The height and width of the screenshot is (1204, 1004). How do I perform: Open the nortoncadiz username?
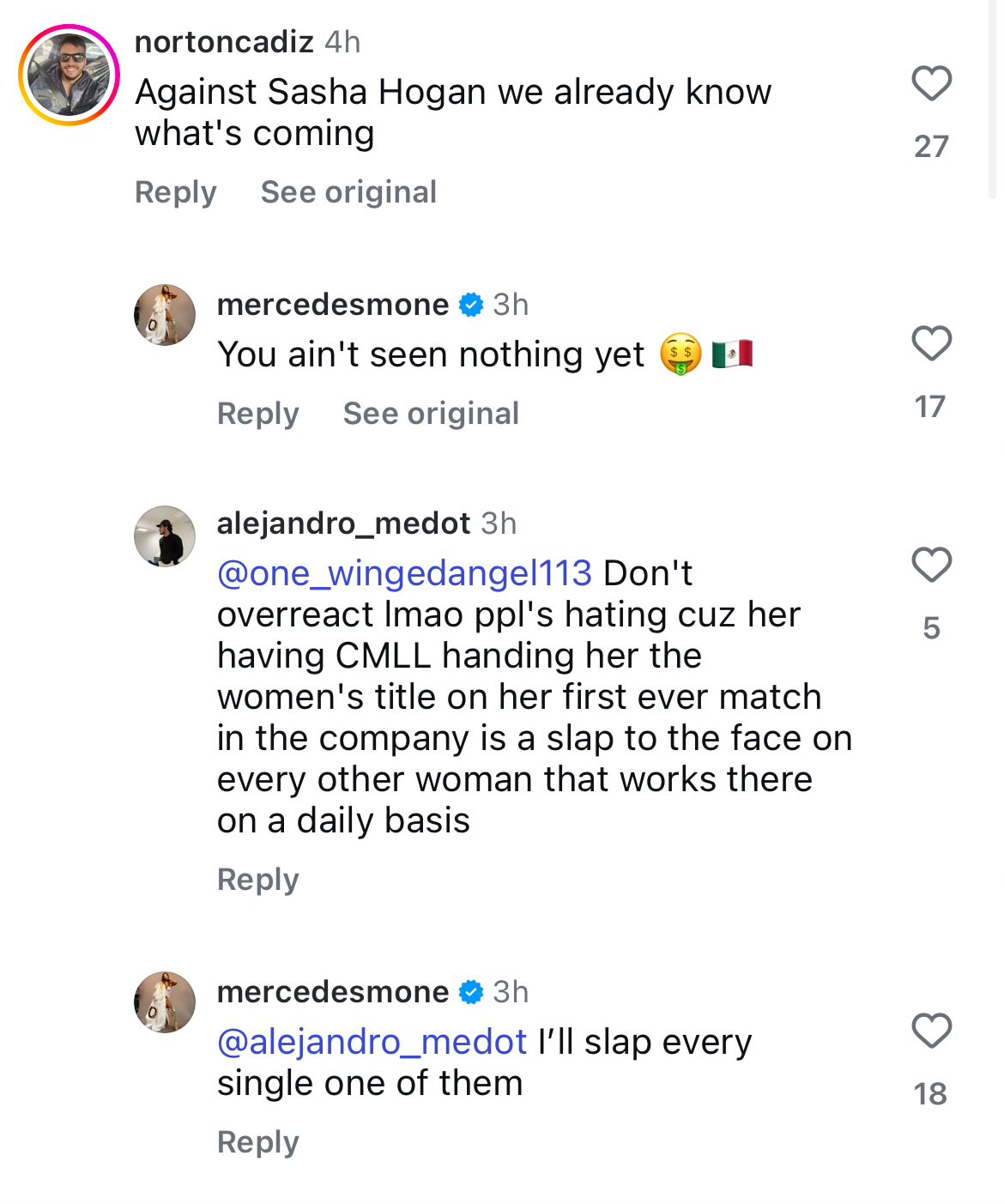coord(224,41)
